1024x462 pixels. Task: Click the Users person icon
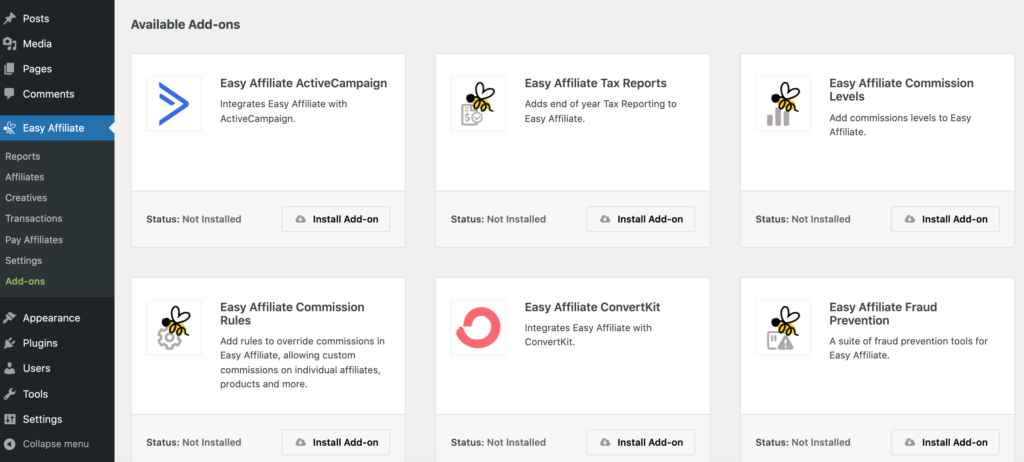point(9,369)
